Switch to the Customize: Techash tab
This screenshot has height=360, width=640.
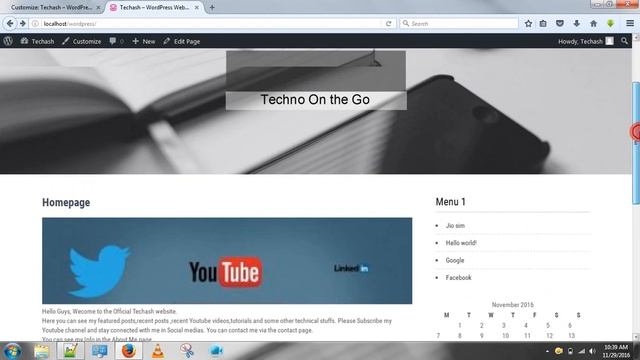click(51, 7)
